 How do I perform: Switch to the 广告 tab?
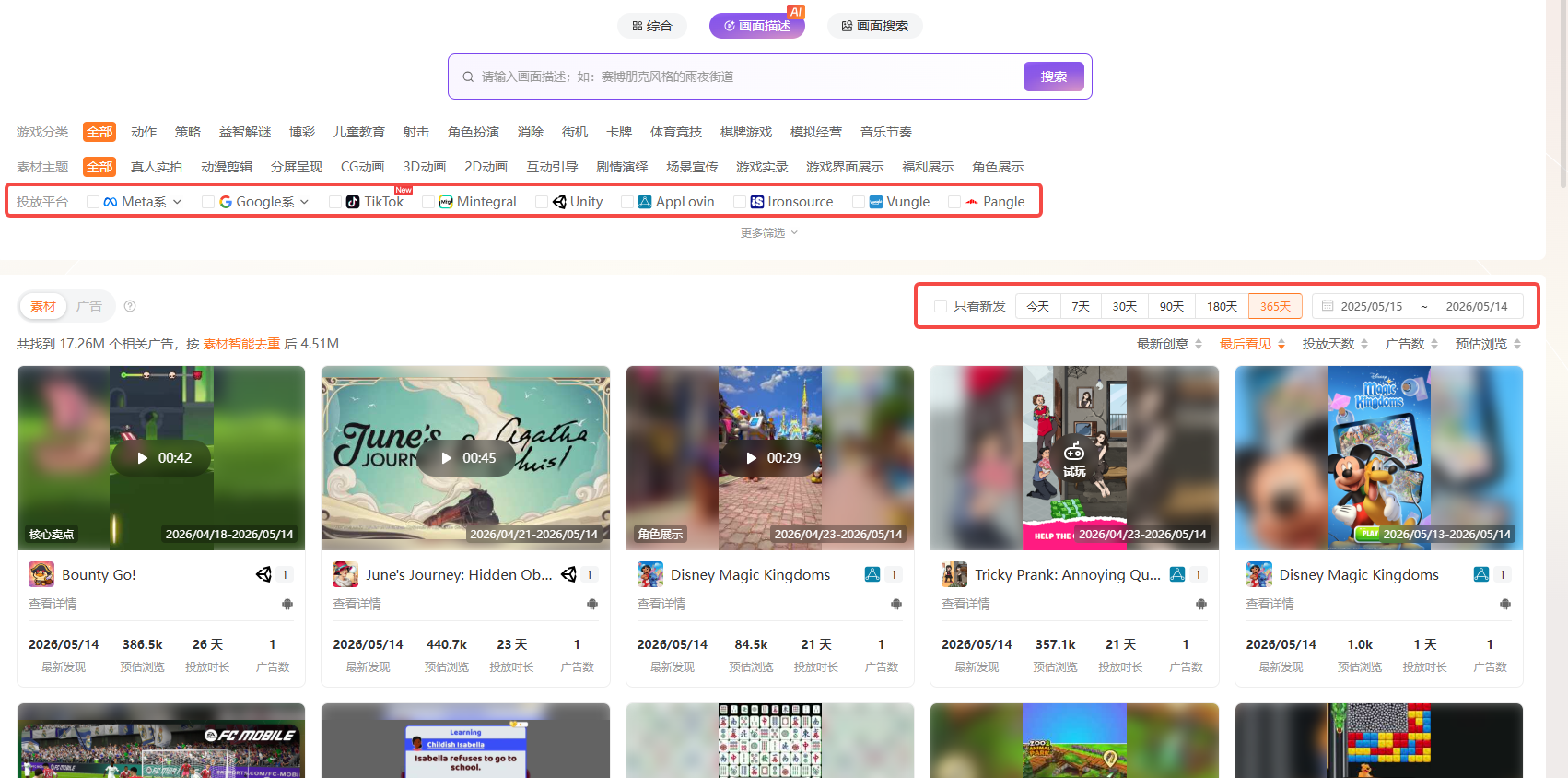click(x=89, y=306)
